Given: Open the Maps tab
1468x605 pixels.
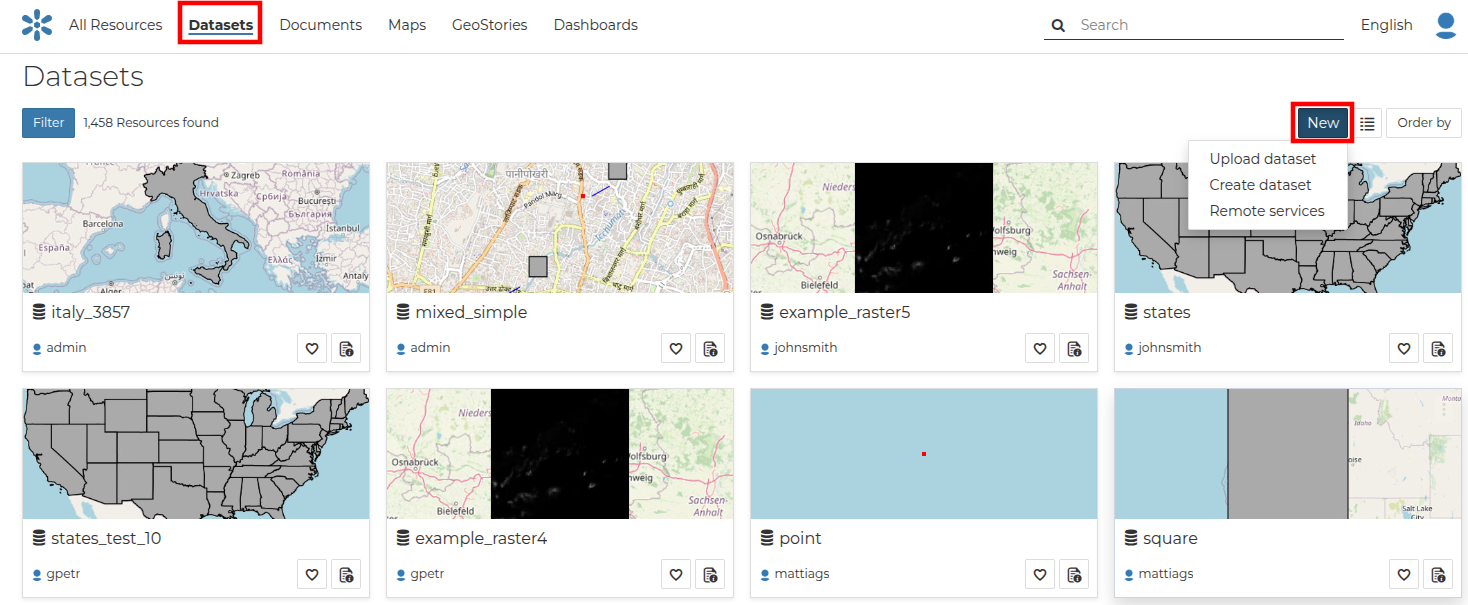Looking at the screenshot, I should pyautogui.click(x=407, y=25).
